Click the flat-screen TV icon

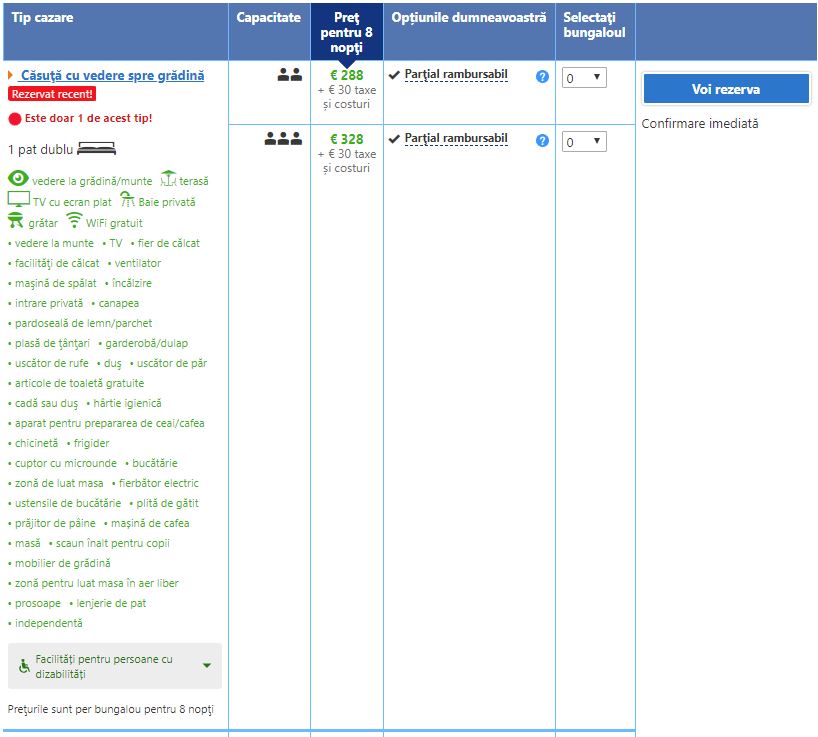pyautogui.click(x=18, y=200)
